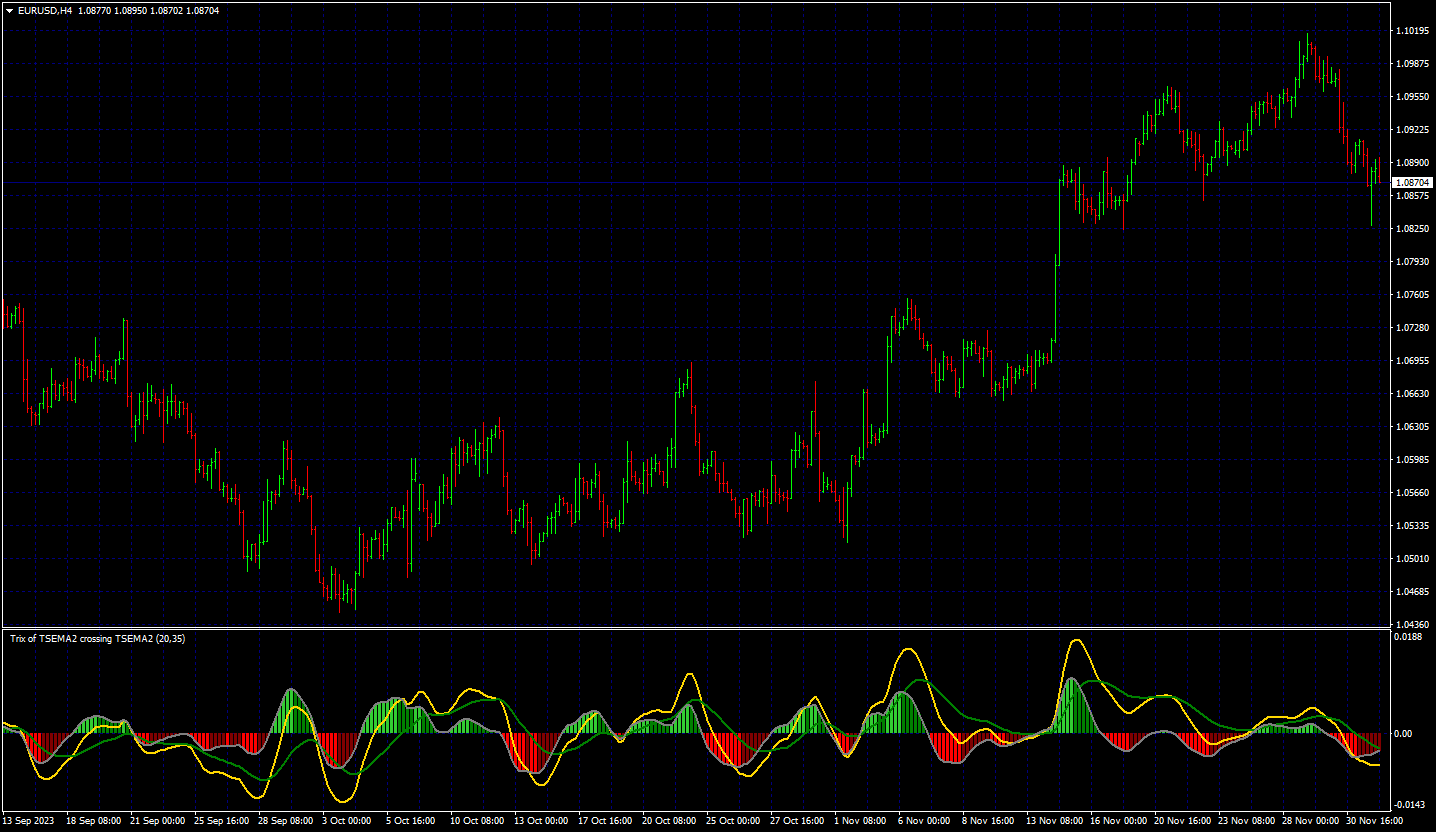Click the 0.0188 indicator scale value
The width and height of the screenshot is (1436, 832).
(x=1408, y=636)
